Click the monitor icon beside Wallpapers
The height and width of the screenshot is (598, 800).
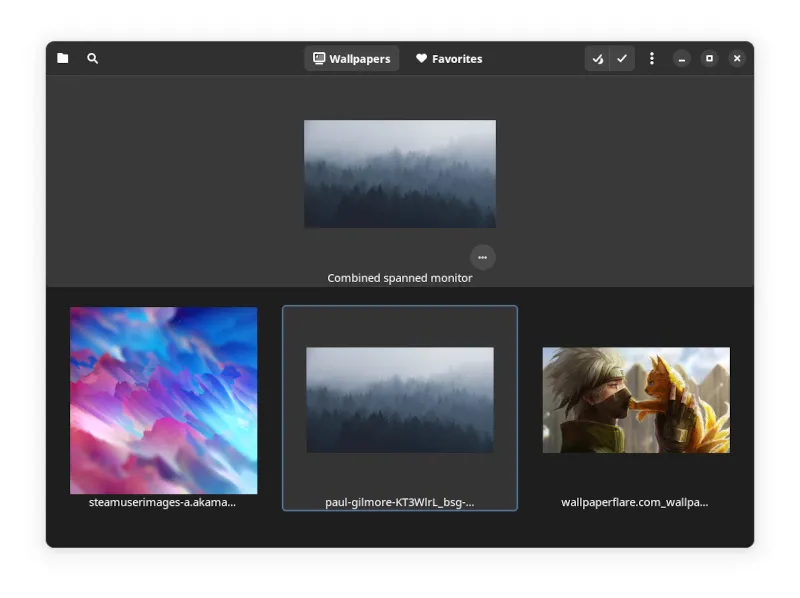click(319, 59)
